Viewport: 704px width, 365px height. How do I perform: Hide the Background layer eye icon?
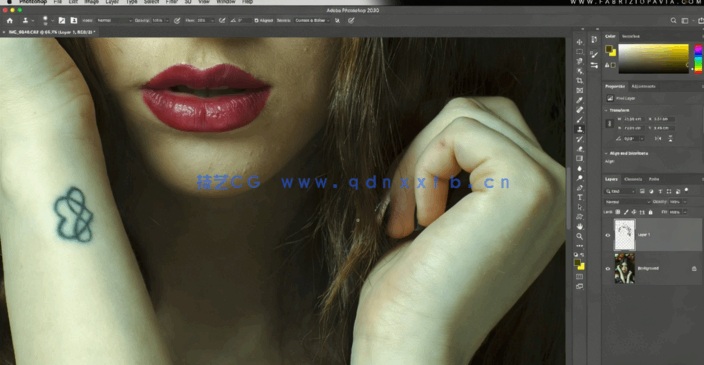click(608, 268)
